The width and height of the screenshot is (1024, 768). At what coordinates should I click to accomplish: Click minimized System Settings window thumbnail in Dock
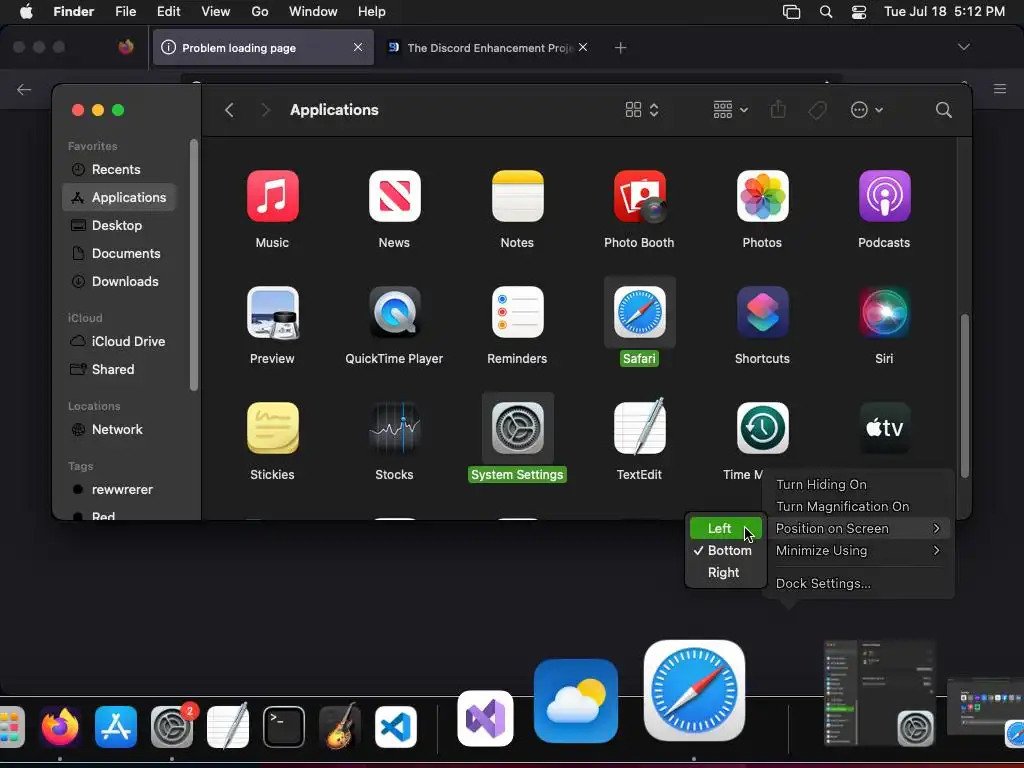(x=879, y=693)
